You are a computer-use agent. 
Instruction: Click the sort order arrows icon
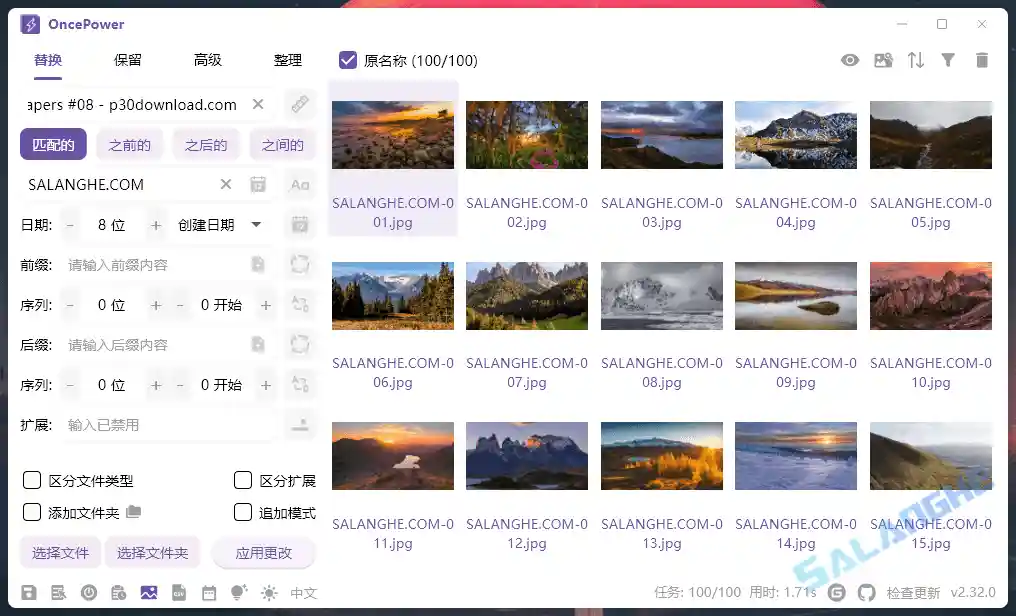tap(916, 60)
